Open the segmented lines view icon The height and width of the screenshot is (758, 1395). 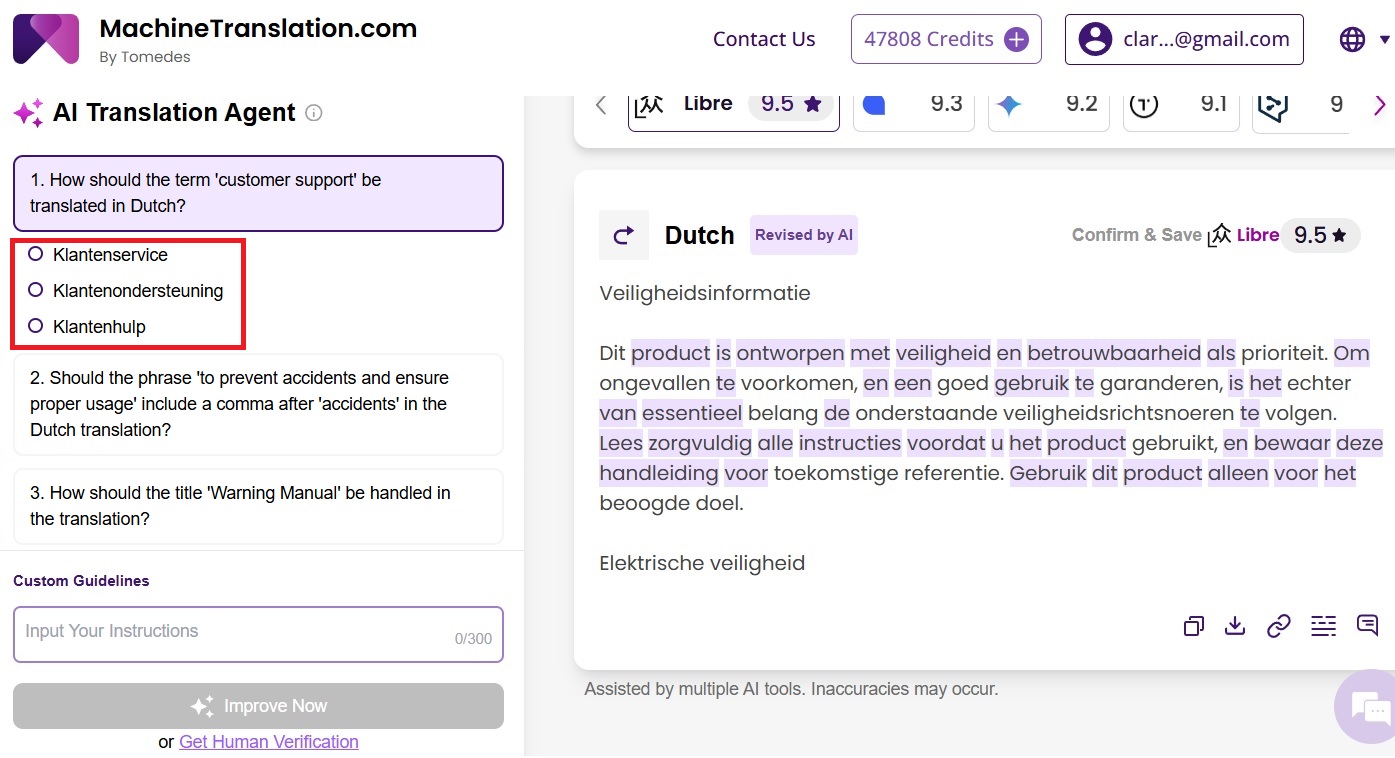1323,626
